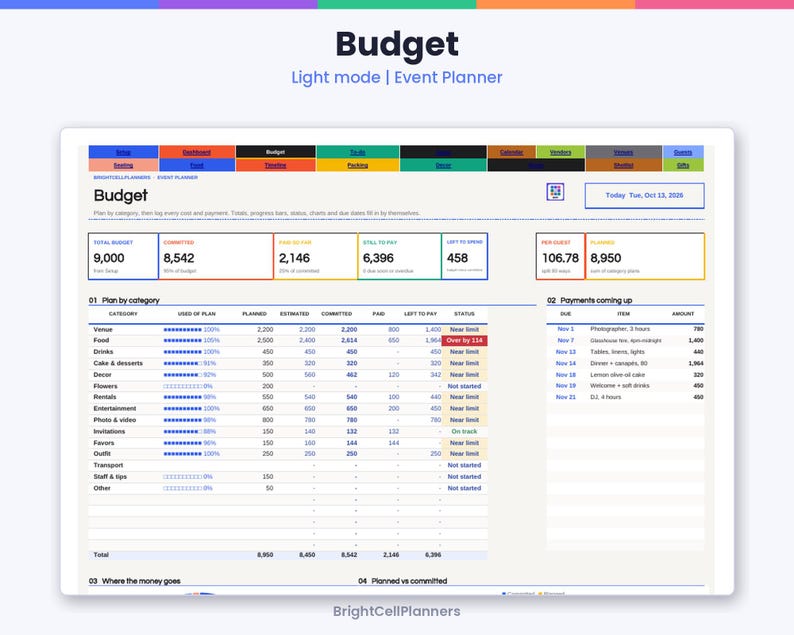Screen dimensions: 794x635
Task: Switch to the Timeline tab
Action: (x=275, y=165)
